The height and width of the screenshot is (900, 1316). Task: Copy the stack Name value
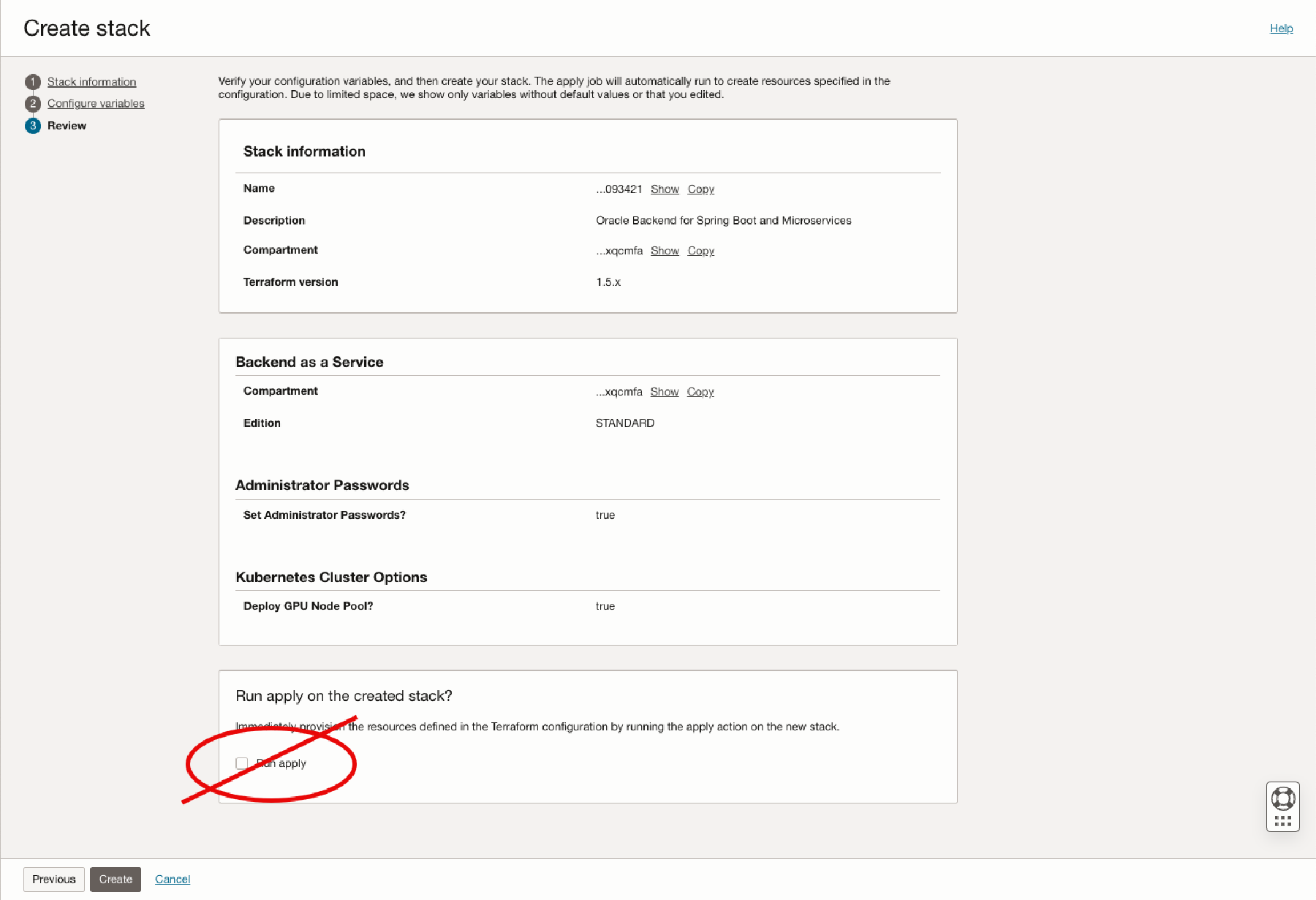(700, 189)
